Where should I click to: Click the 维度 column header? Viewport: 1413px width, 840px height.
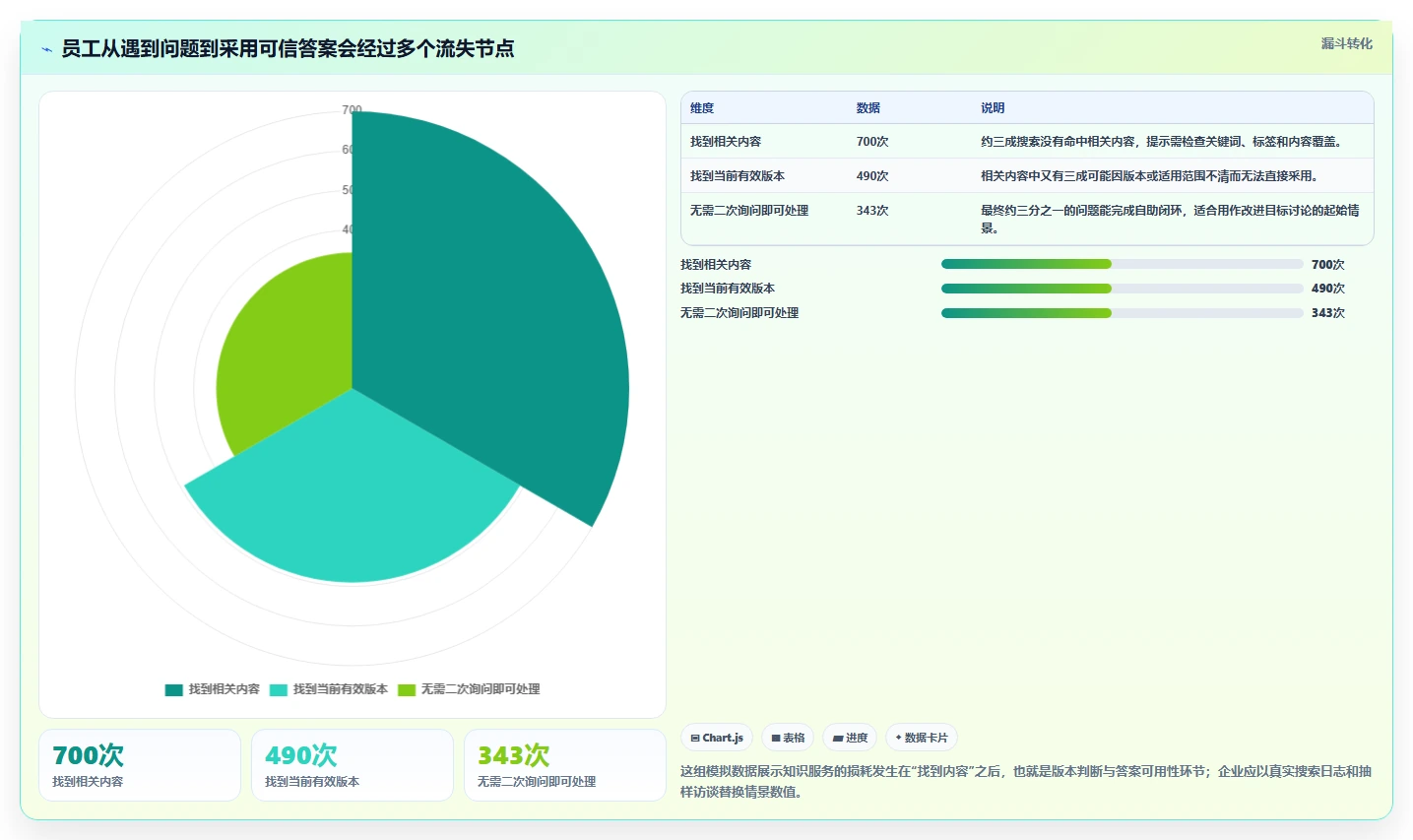coord(702,108)
